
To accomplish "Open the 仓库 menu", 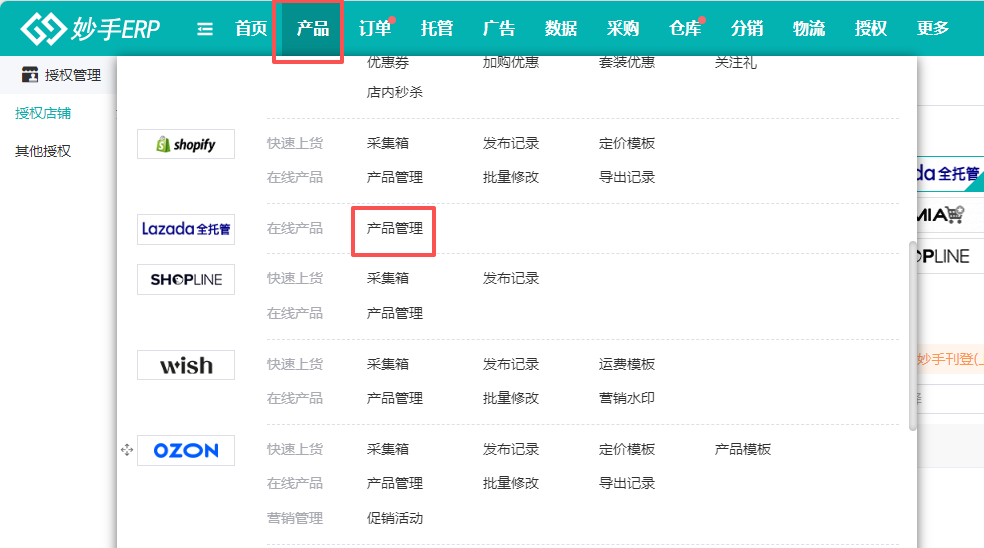I will [x=685, y=28].
